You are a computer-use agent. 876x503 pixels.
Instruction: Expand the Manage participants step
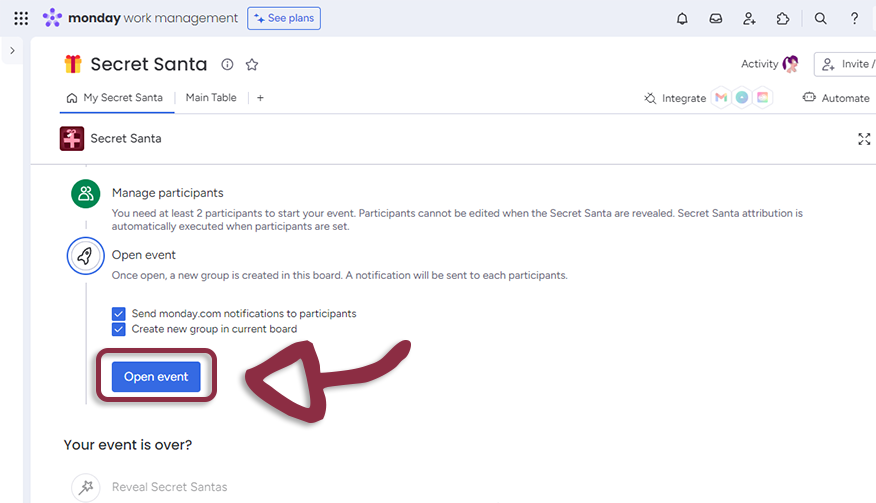tap(167, 192)
